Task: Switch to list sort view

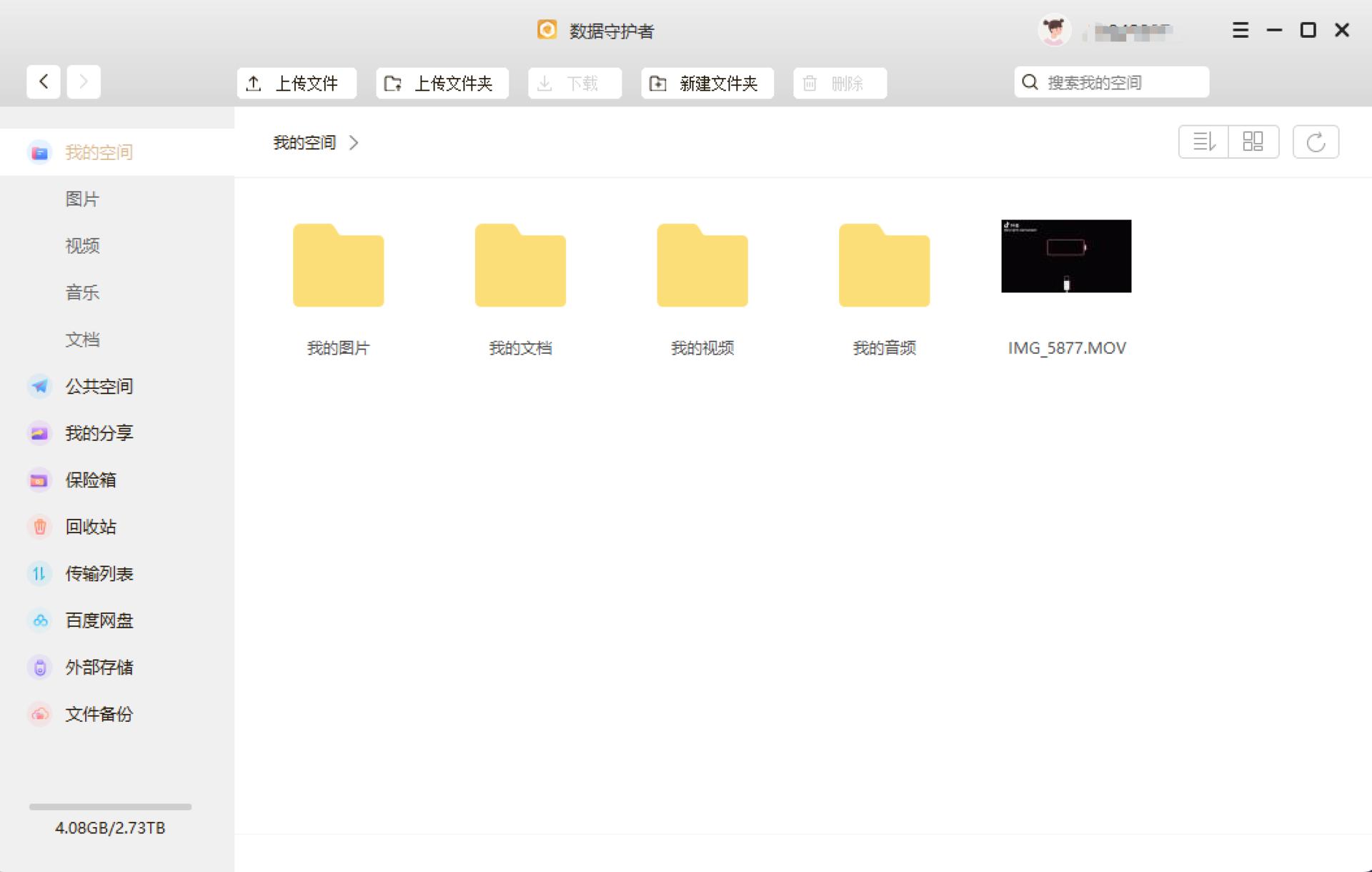Action: [1203, 142]
